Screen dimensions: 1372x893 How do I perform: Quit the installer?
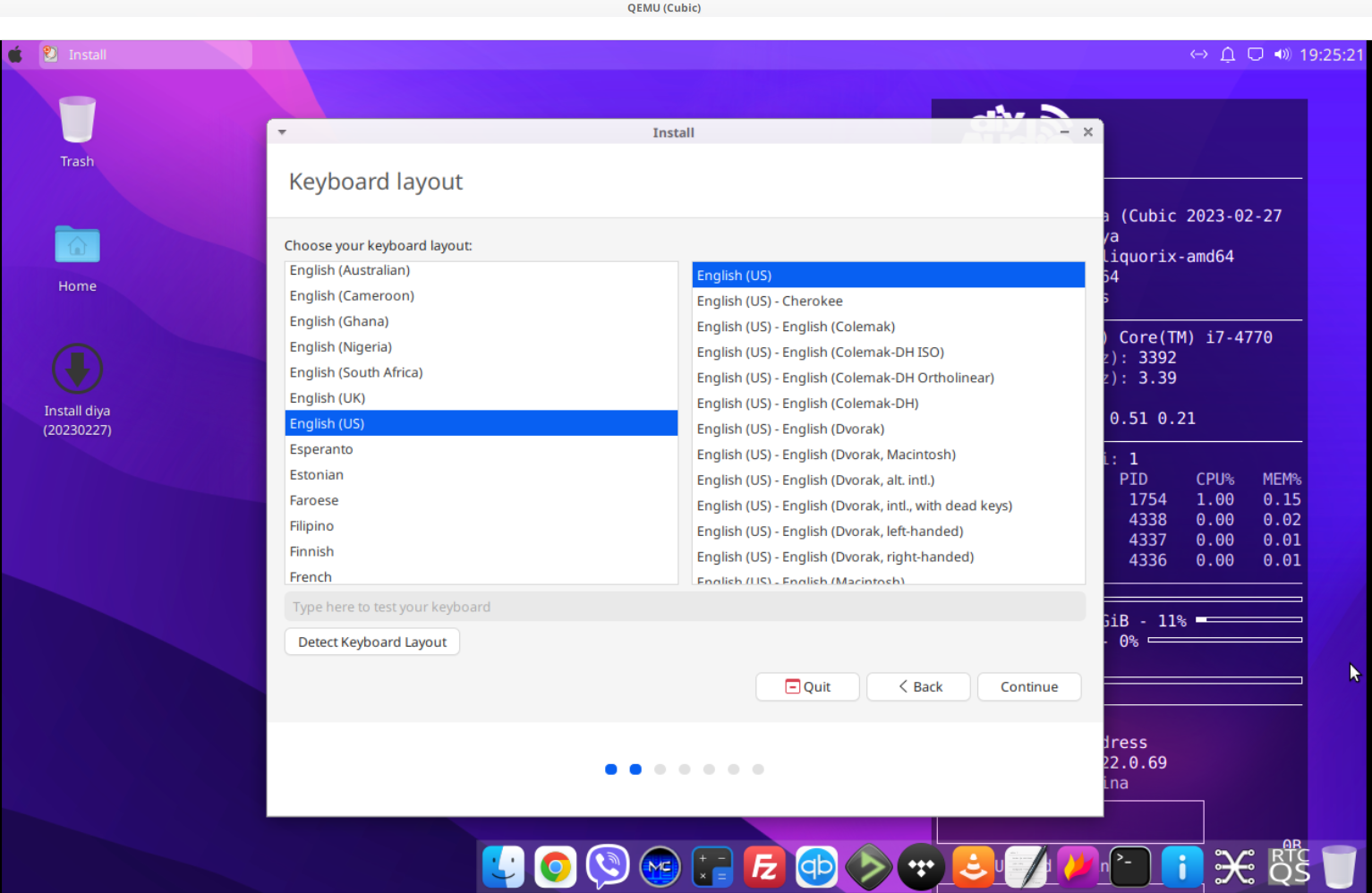pos(807,686)
